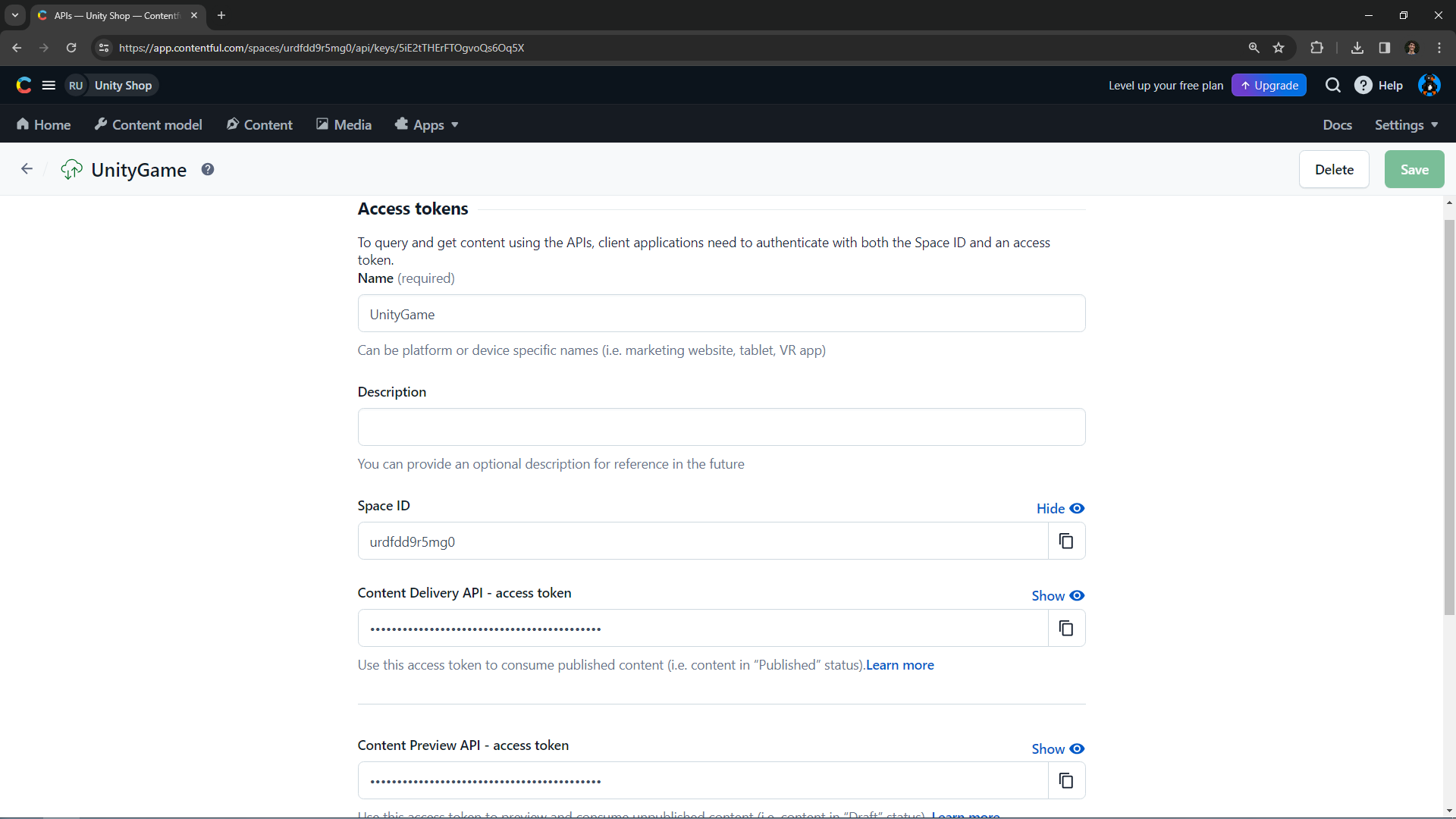Screen dimensions: 1456x819
Task: Click the Media section icon
Action: click(x=322, y=124)
